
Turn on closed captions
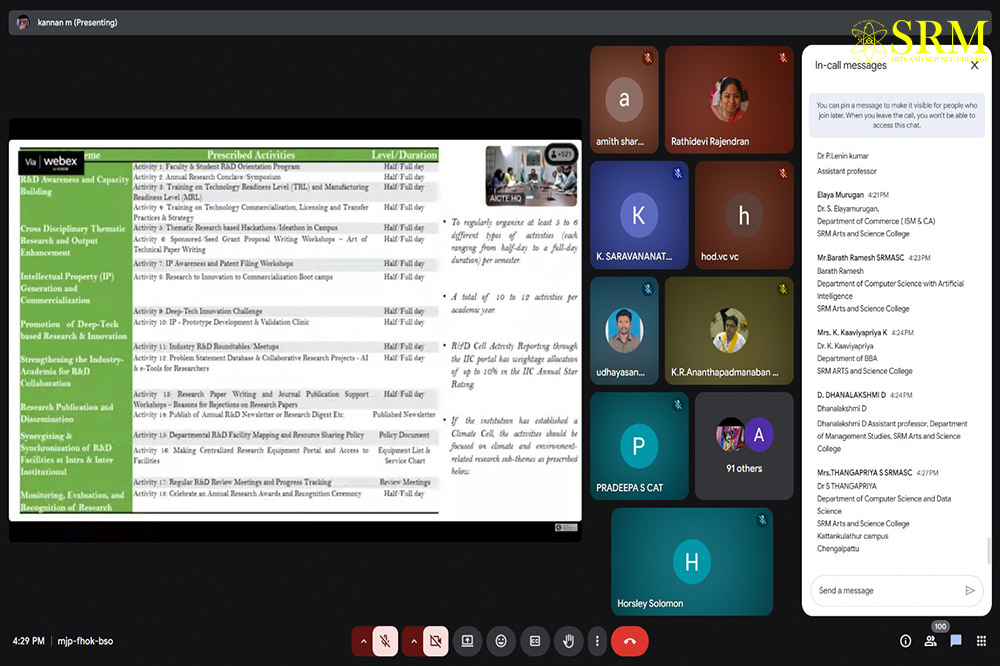coord(535,640)
